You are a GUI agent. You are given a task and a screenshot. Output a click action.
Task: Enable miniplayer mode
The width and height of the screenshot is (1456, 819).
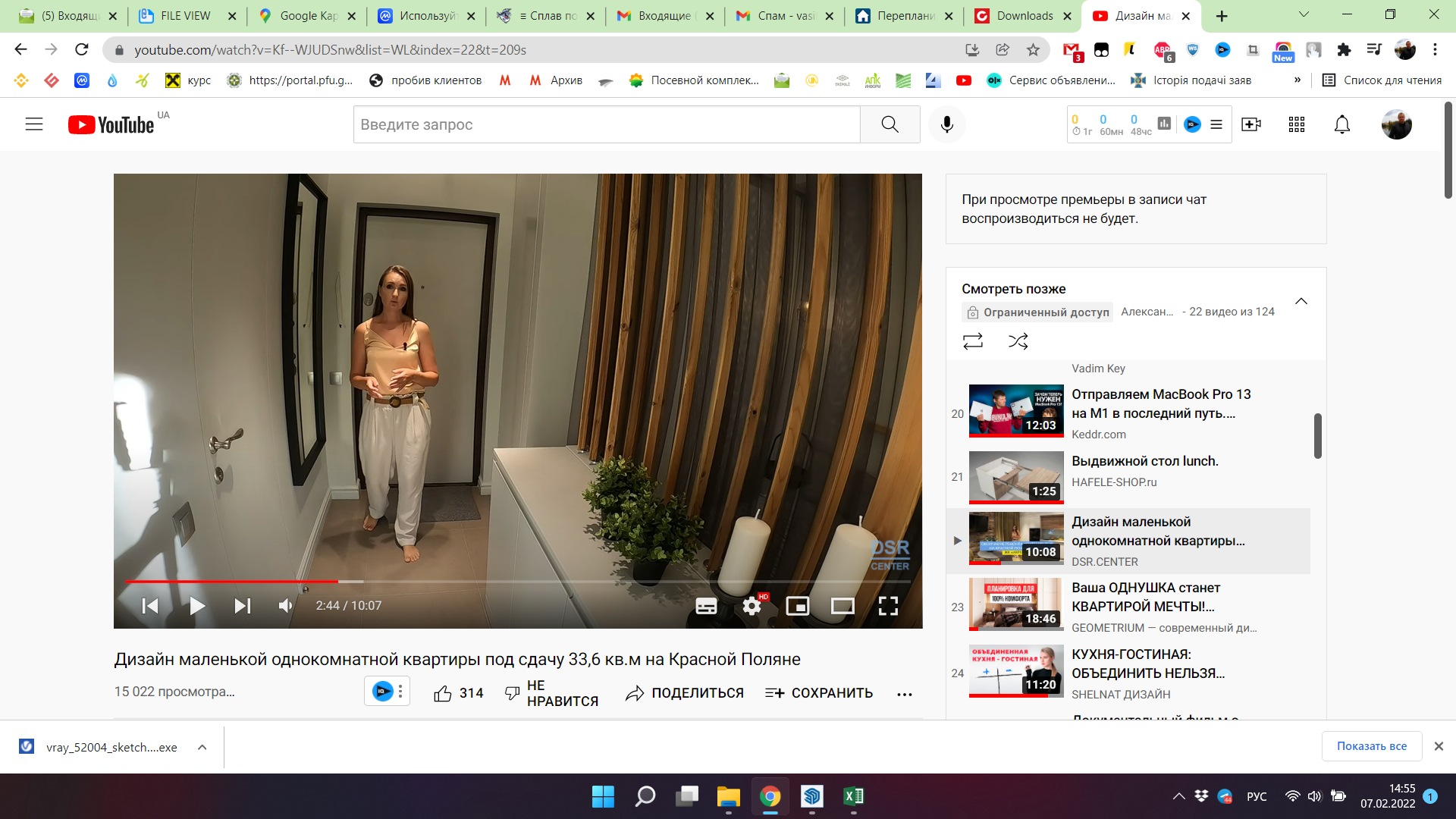[x=798, y=606]
